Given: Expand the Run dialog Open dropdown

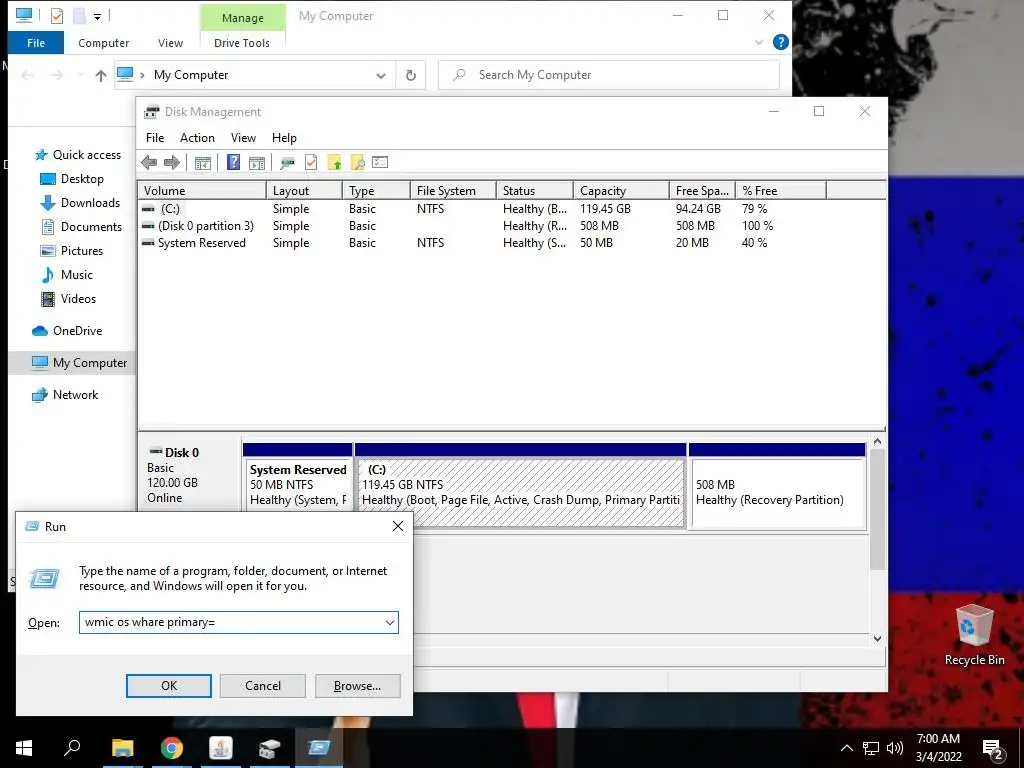Looking at the screenshot, I should point(390,622).
